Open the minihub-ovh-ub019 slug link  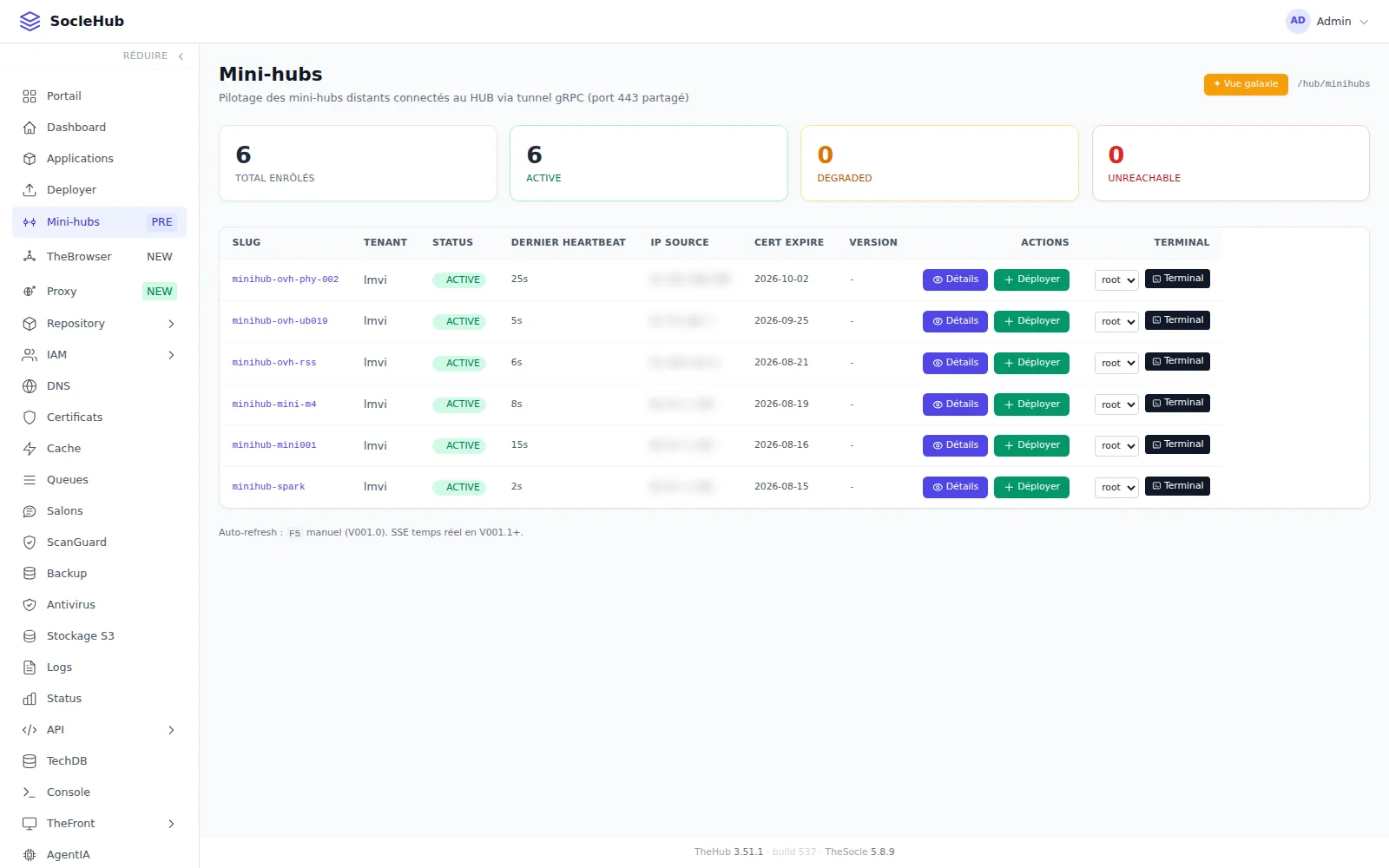(280, 321)
